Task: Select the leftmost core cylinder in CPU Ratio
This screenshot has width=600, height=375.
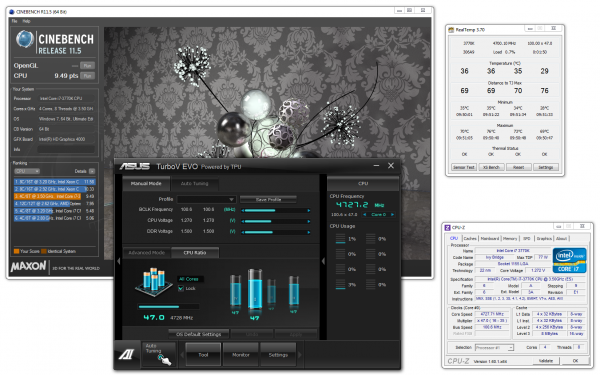Action: (x=235, y=290)
